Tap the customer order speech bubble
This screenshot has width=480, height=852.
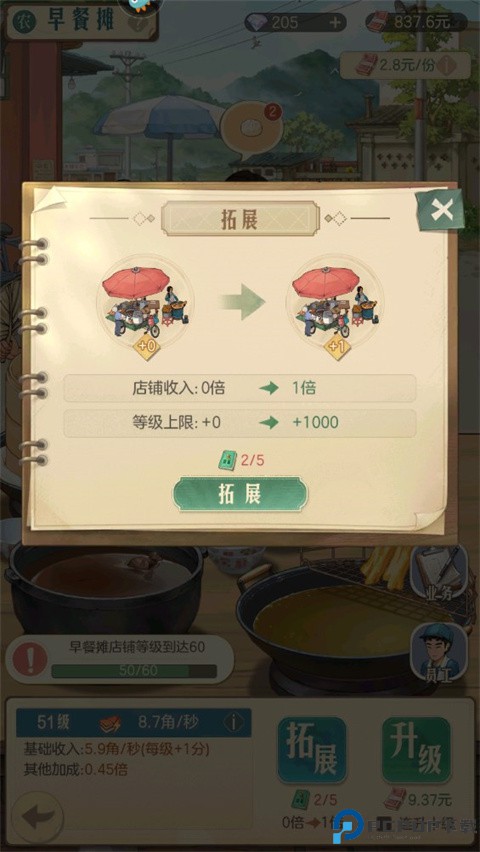pos(251,128)
